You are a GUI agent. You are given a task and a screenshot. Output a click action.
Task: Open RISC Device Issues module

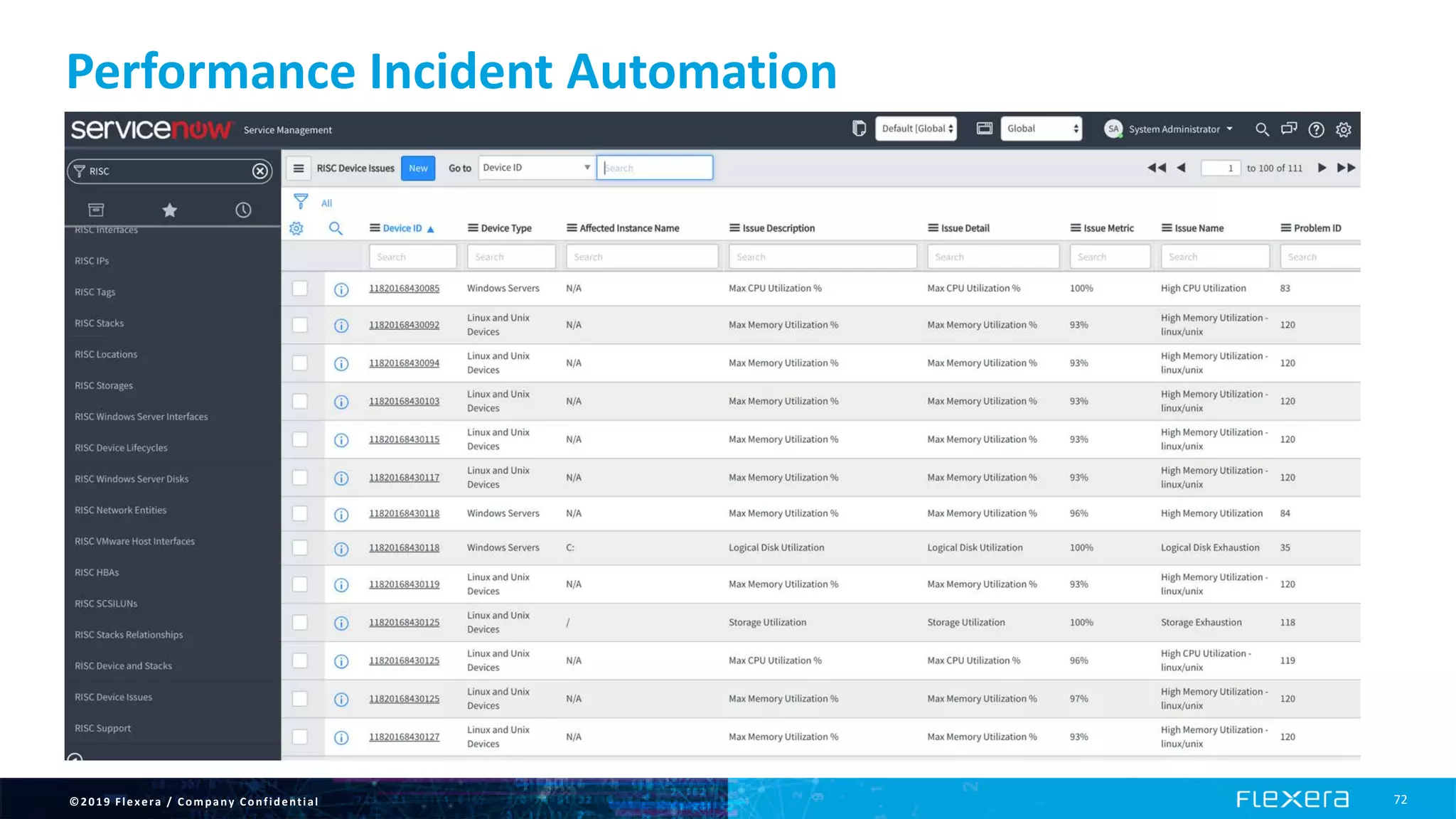(x=113, y=697)
